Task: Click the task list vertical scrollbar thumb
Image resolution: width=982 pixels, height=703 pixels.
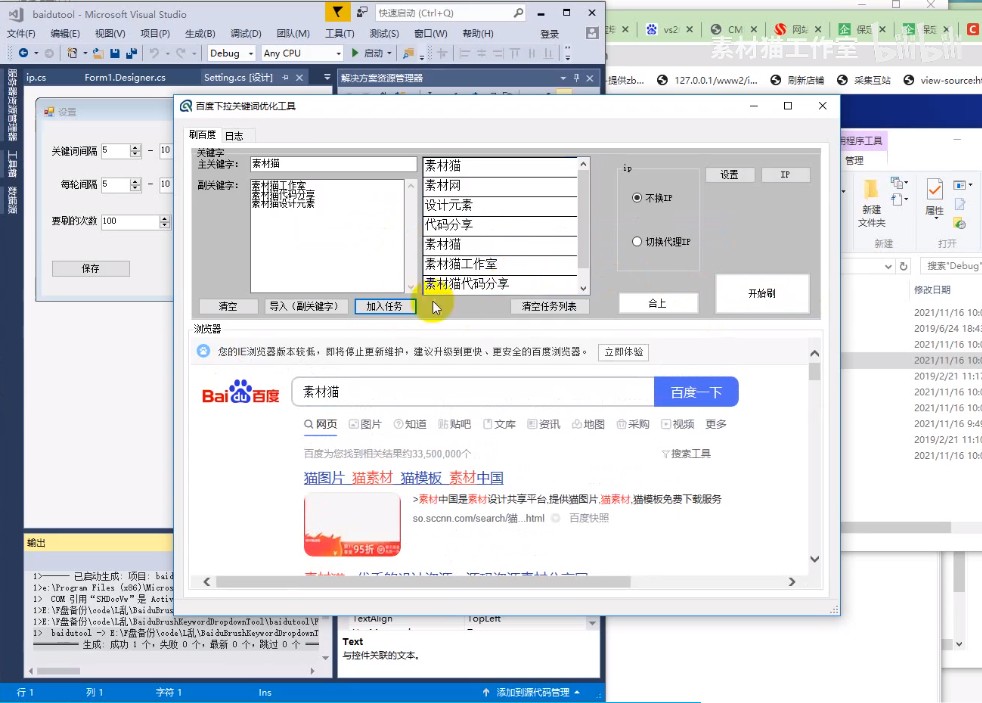Action: (583, 220)
